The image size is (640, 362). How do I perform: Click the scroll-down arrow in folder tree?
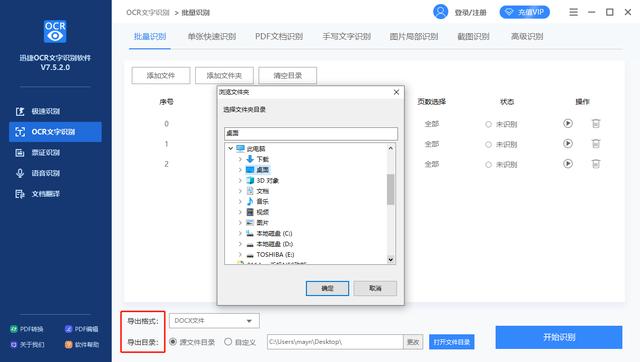pos(391,260)
